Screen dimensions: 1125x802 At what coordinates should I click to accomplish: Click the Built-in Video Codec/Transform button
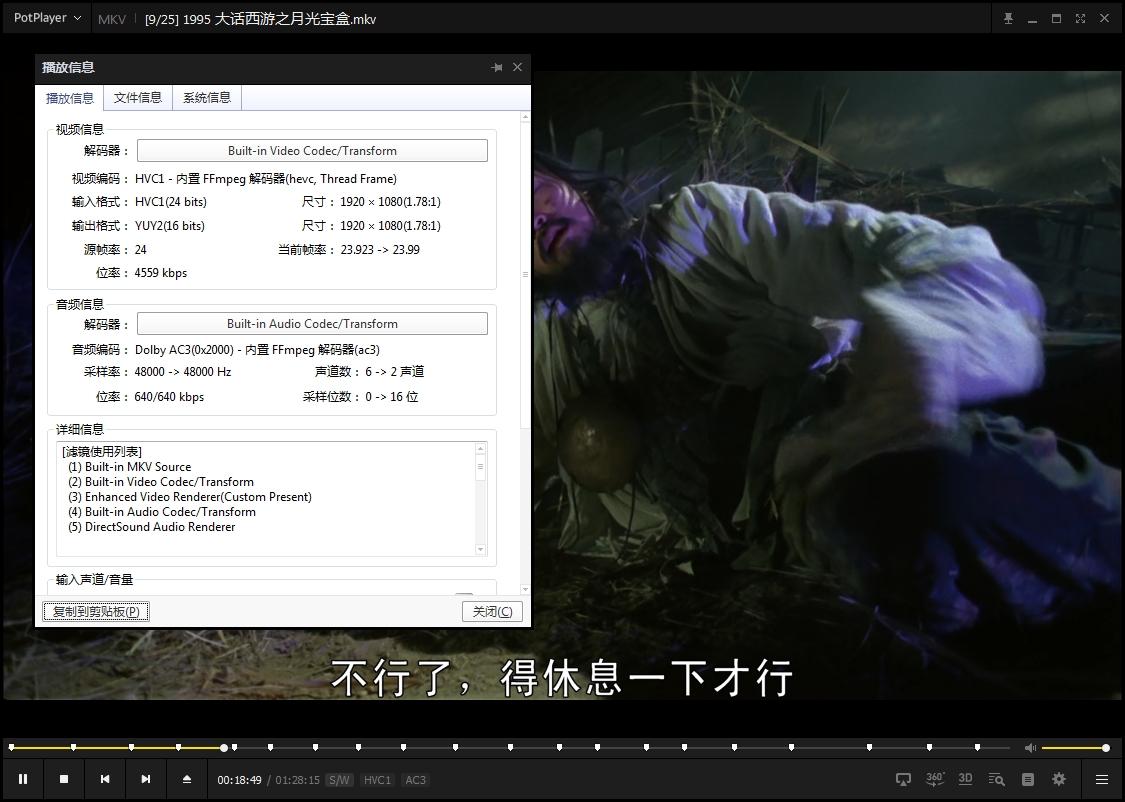(x=312, y=151)
